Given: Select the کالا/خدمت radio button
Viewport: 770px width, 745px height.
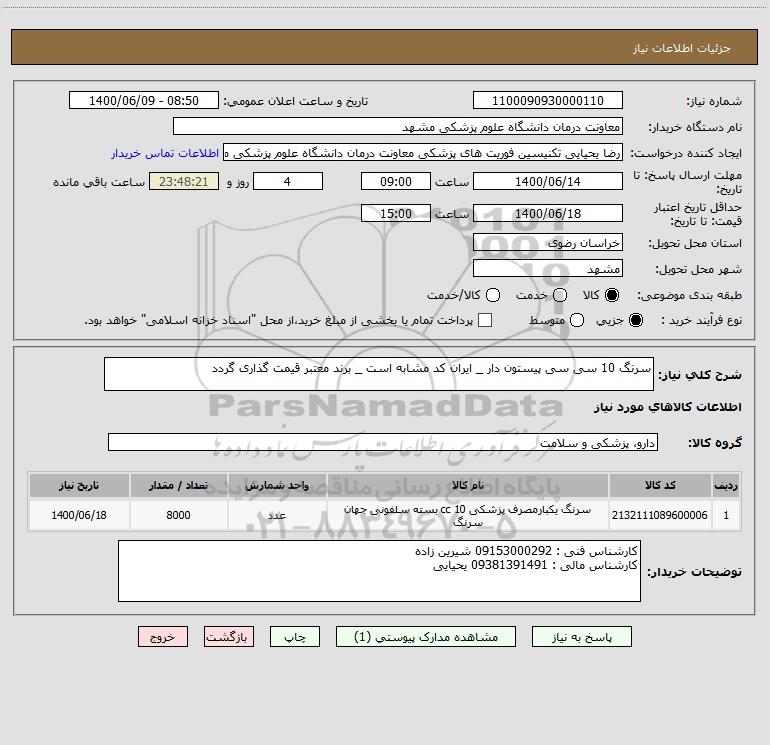Looking at the screenshot, I should [493, 295].
